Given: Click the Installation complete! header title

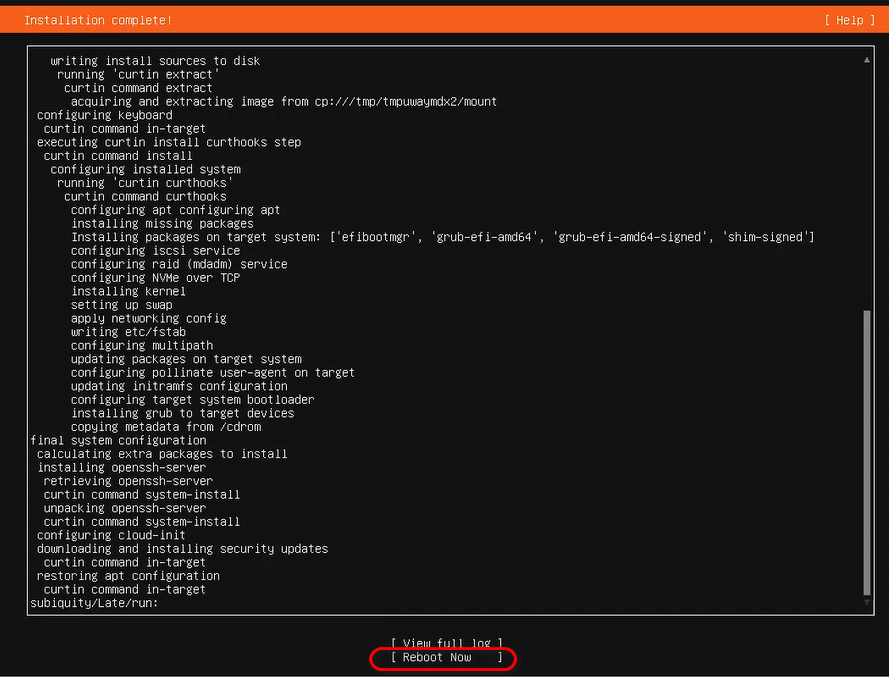Looking at the screenshot, I should 97,20.
